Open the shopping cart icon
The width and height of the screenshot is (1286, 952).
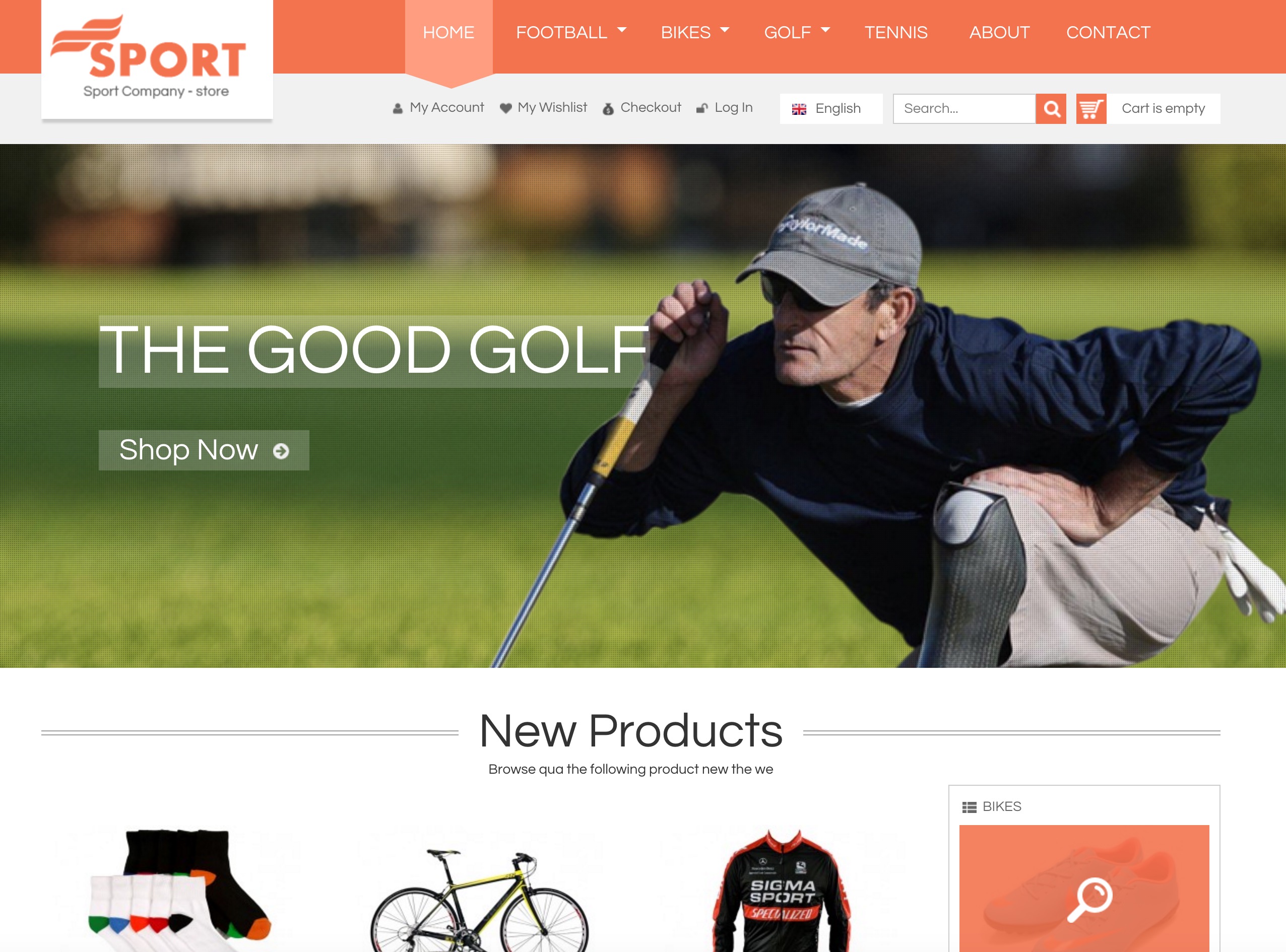coord(1091,108)
